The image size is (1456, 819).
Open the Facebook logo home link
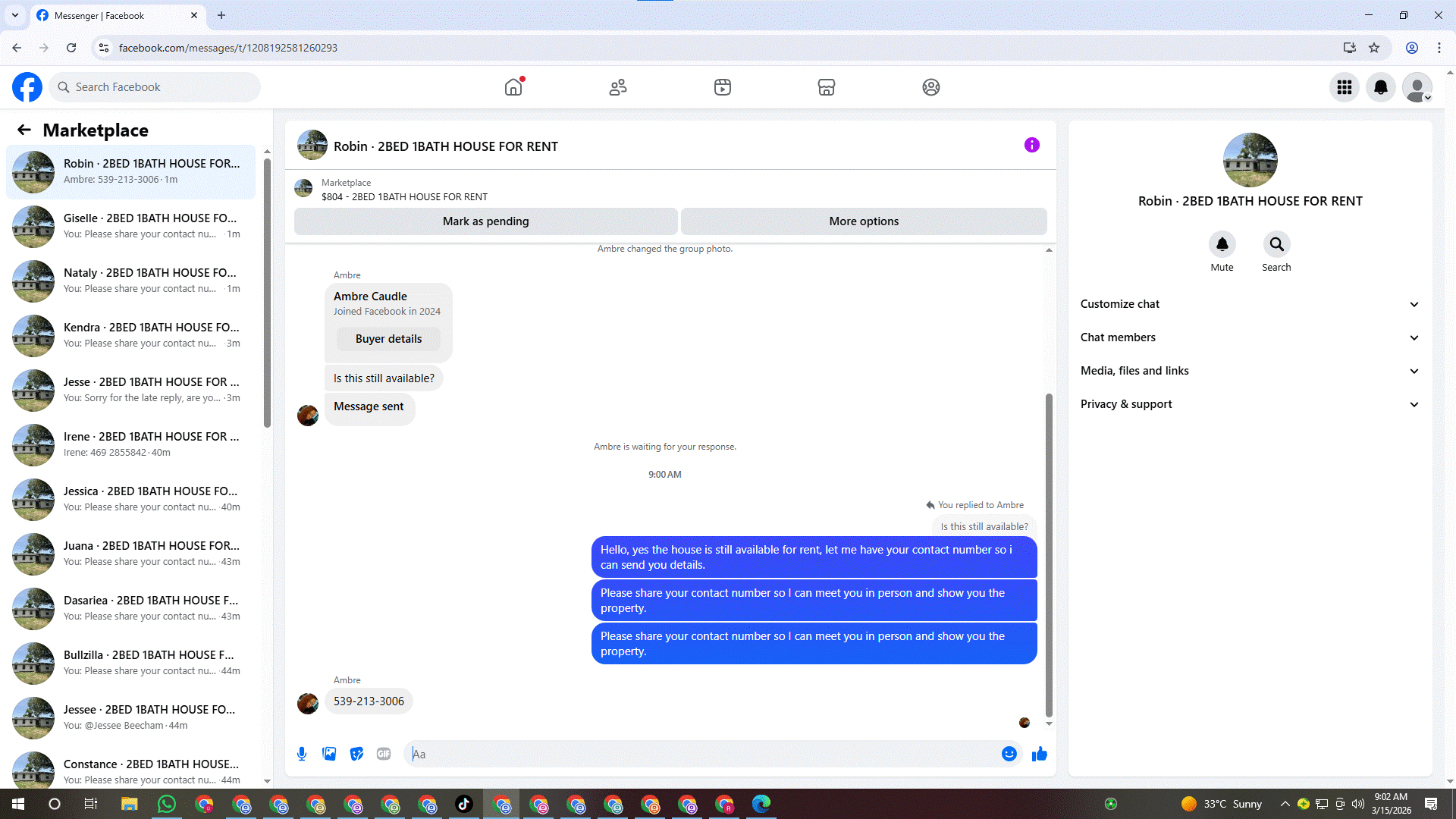point(27,87)
